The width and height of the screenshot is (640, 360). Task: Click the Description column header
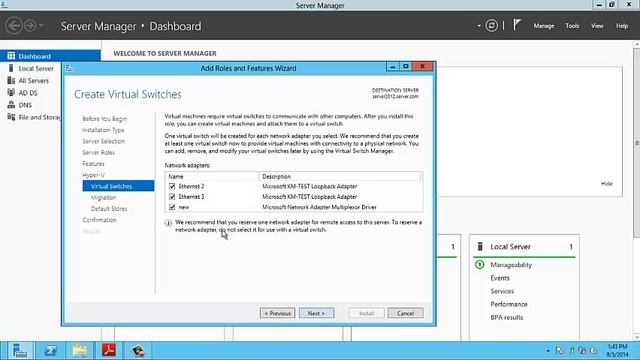coord(340,176)
